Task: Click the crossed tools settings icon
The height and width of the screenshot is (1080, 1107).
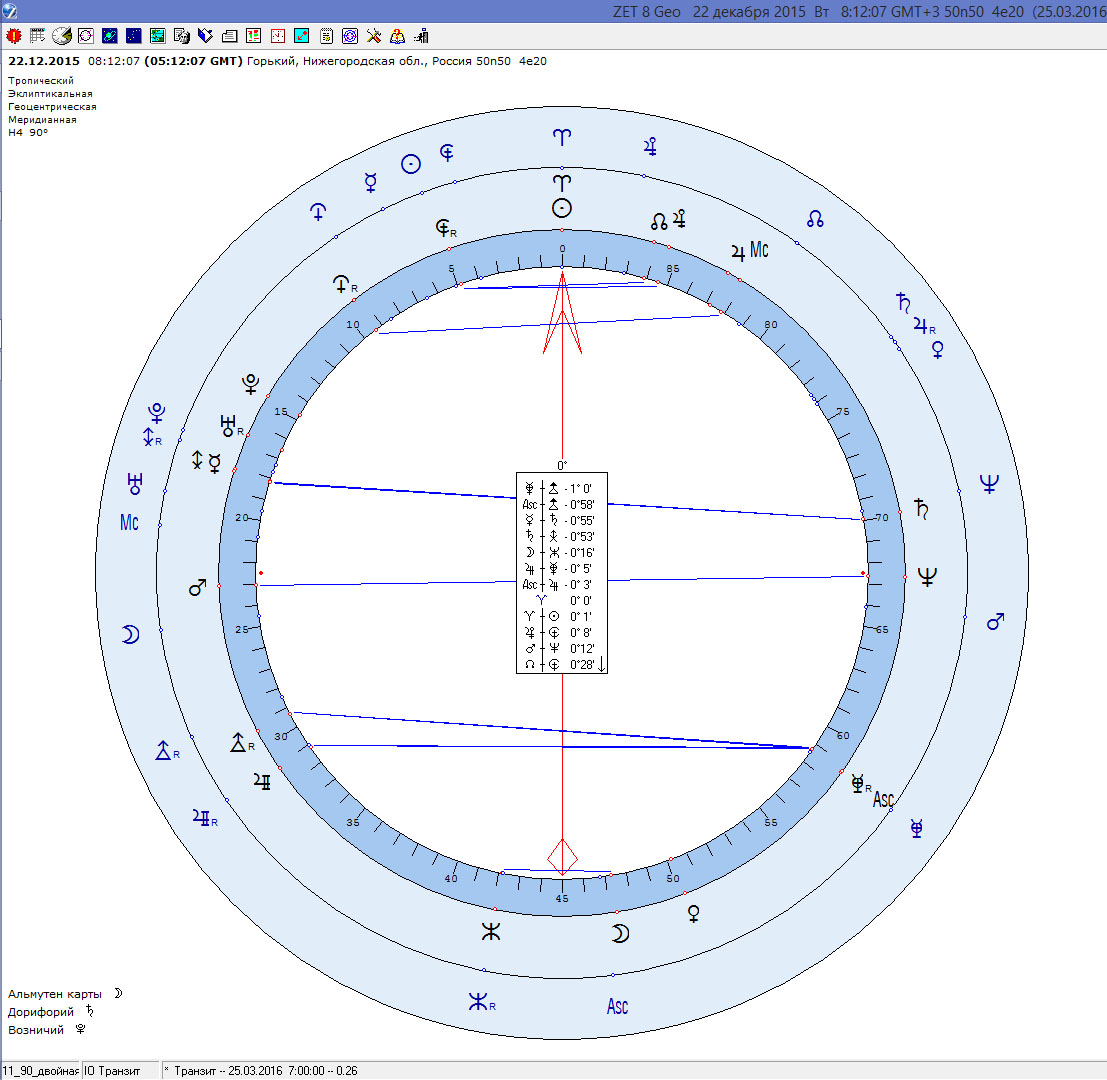Action: point(374,36)
